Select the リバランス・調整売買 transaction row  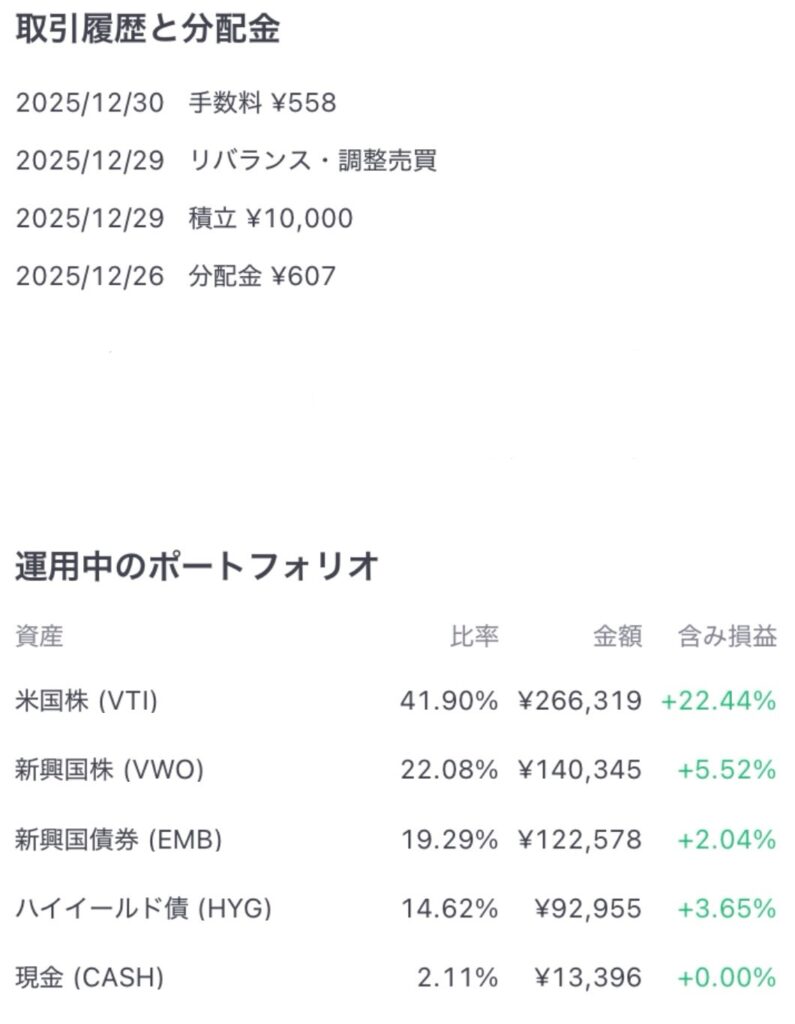(226, 161)
